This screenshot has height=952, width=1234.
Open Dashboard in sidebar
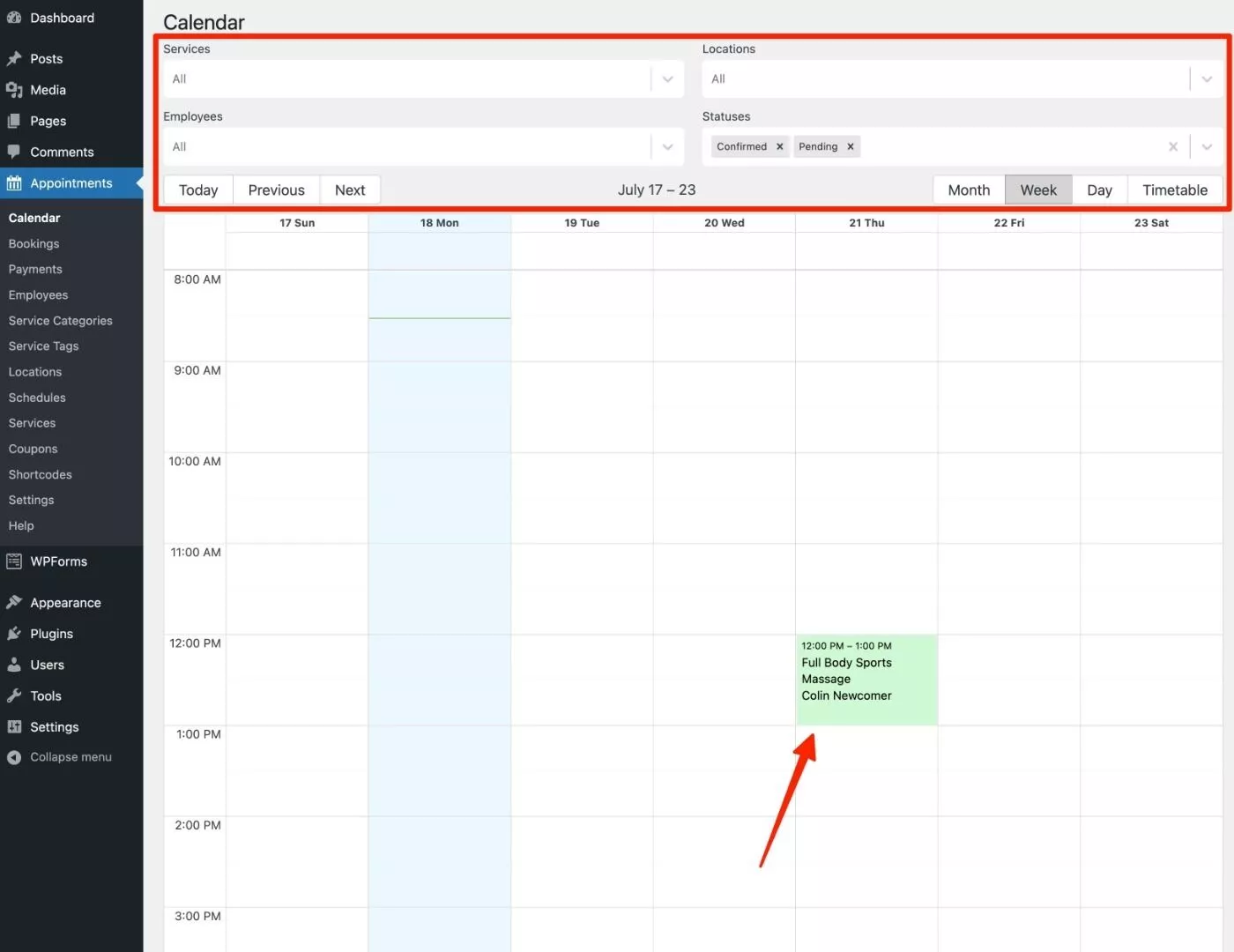[71, 18]
